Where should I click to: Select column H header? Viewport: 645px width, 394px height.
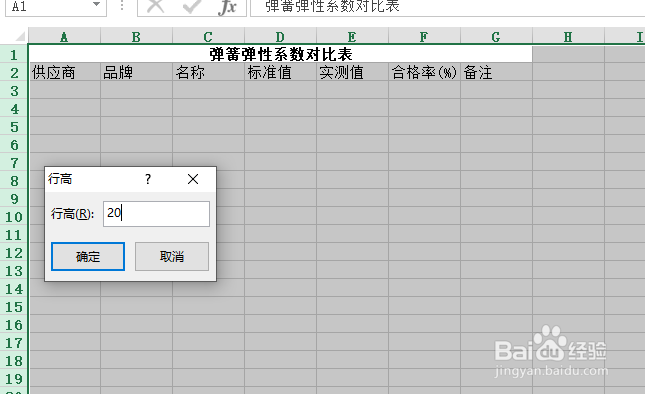(x=568, y=37)
